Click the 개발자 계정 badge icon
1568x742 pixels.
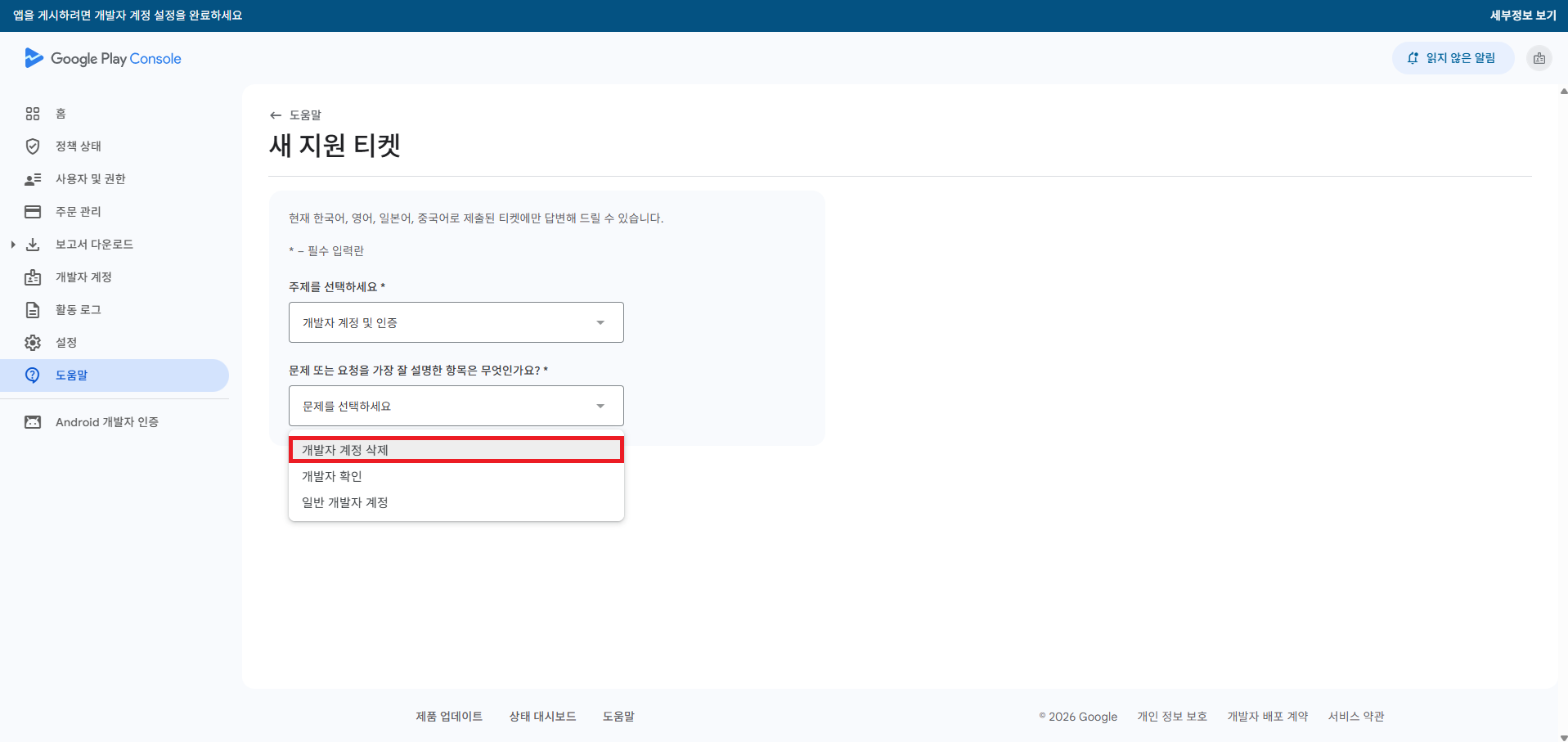pos(33,277)
